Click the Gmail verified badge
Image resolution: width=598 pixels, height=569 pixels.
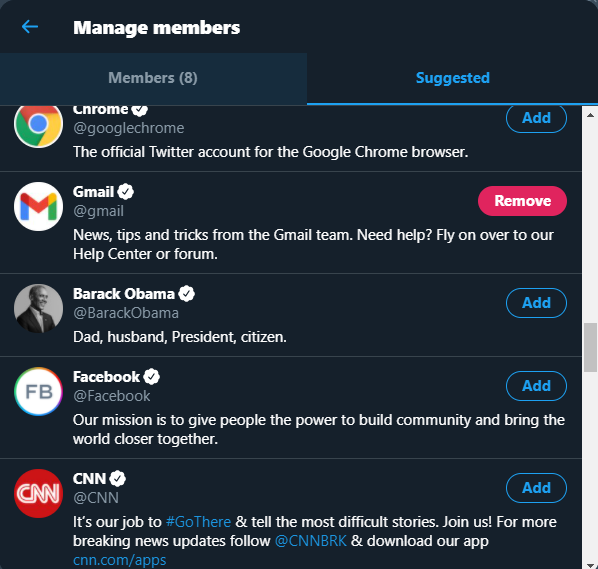pos(125,191)
